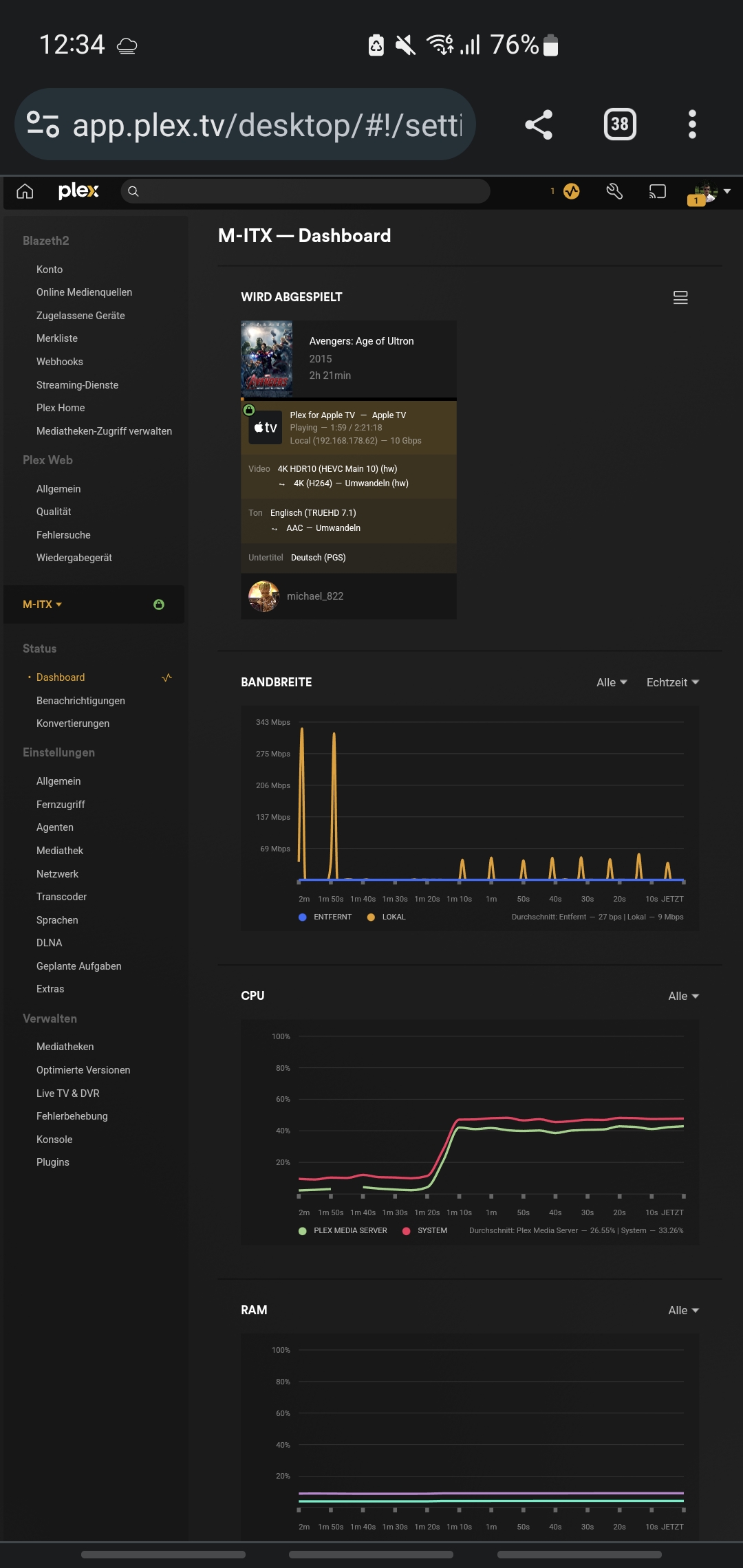Open Plex Home settings

[x=61, y=408]
